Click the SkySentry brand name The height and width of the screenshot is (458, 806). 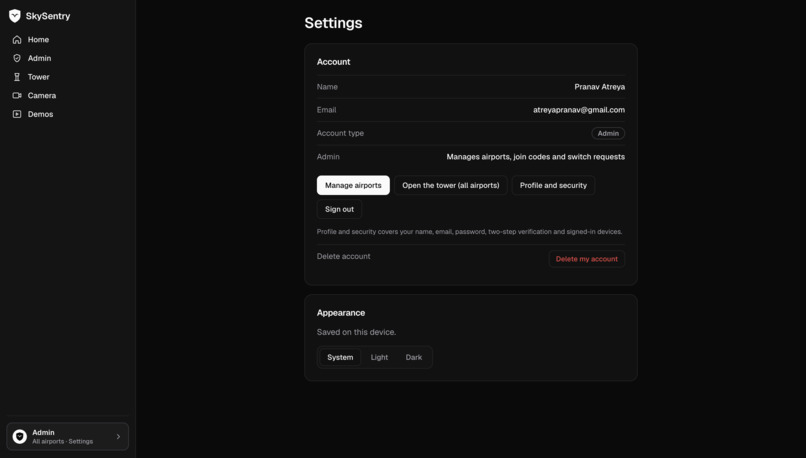[48, 16]
